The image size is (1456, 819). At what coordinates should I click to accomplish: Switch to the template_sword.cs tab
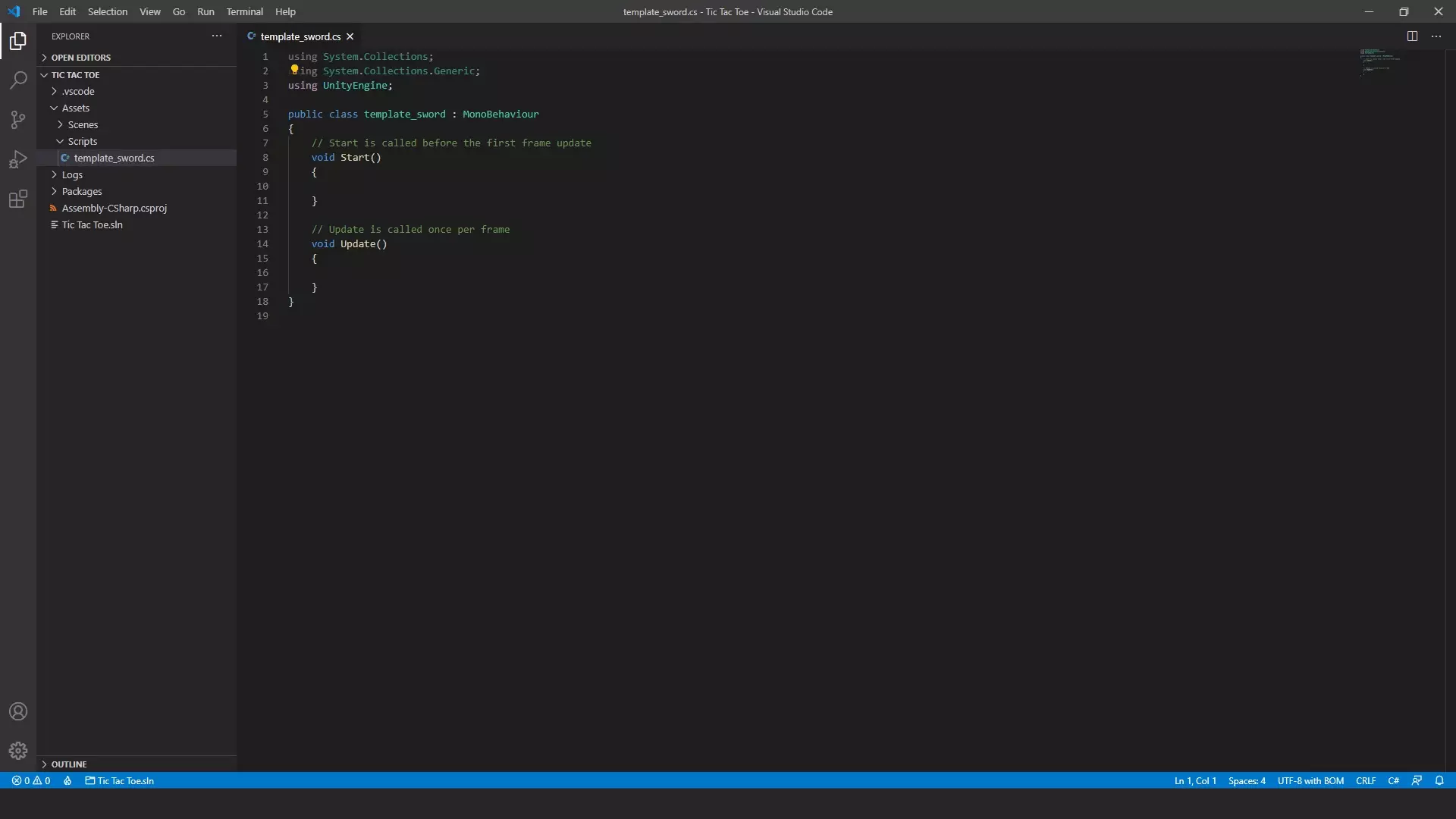tap(300, 36)
